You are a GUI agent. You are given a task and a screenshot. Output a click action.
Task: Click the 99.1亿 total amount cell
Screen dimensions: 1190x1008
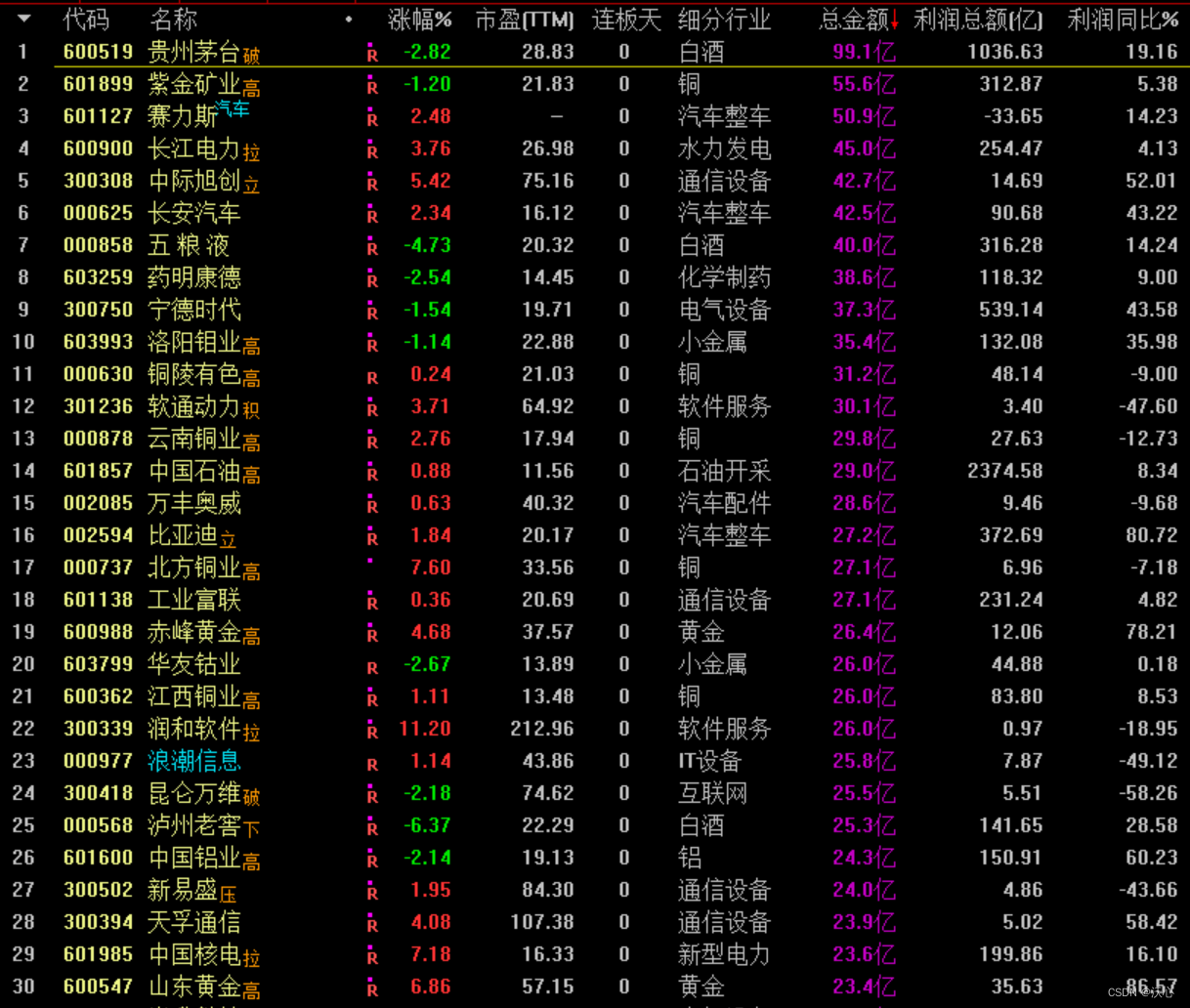tap(864, 52)
